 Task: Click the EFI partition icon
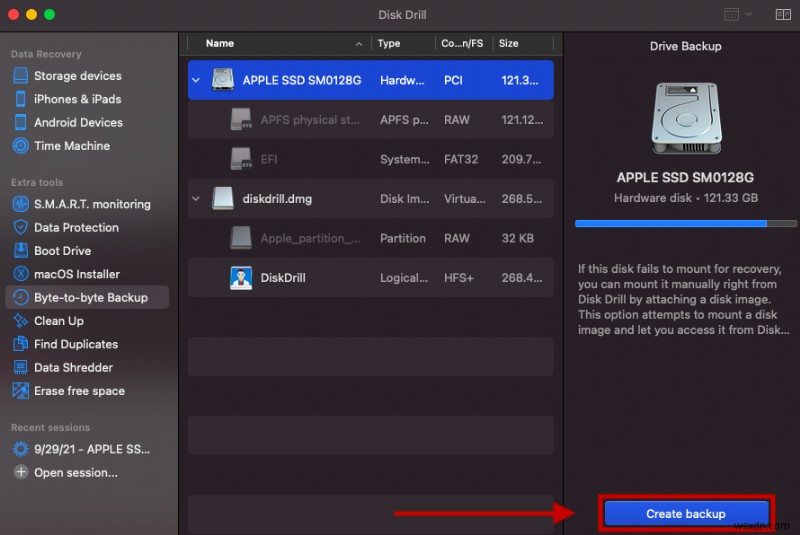(x=241, y=159)
